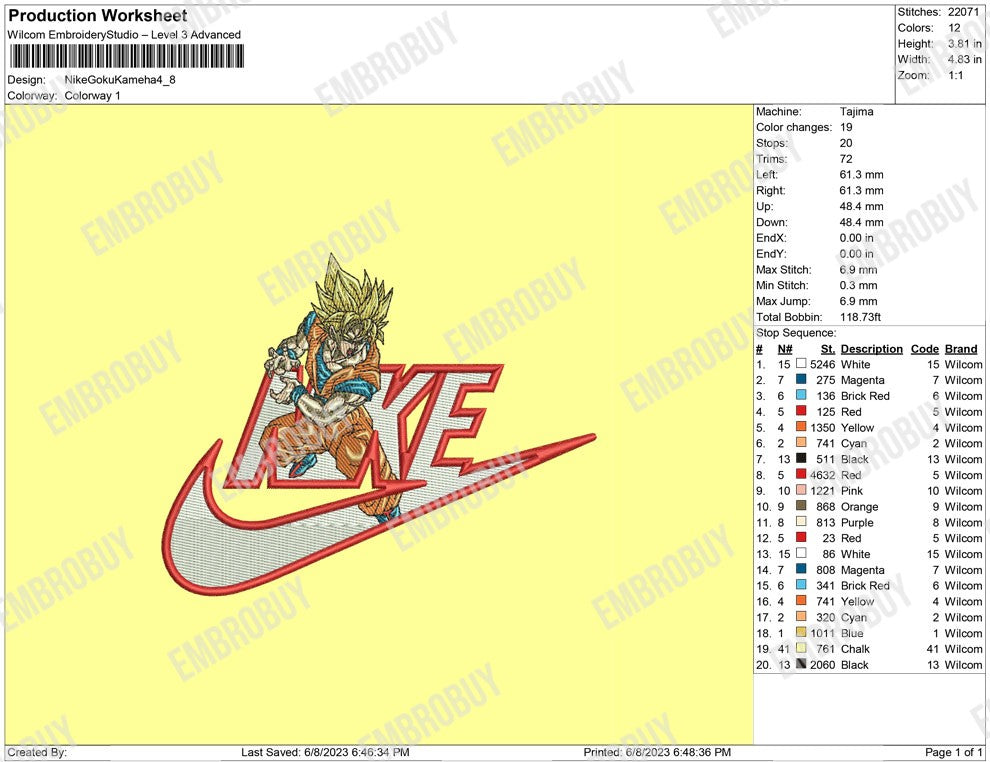Click the height value '3.81 in'

965,44
